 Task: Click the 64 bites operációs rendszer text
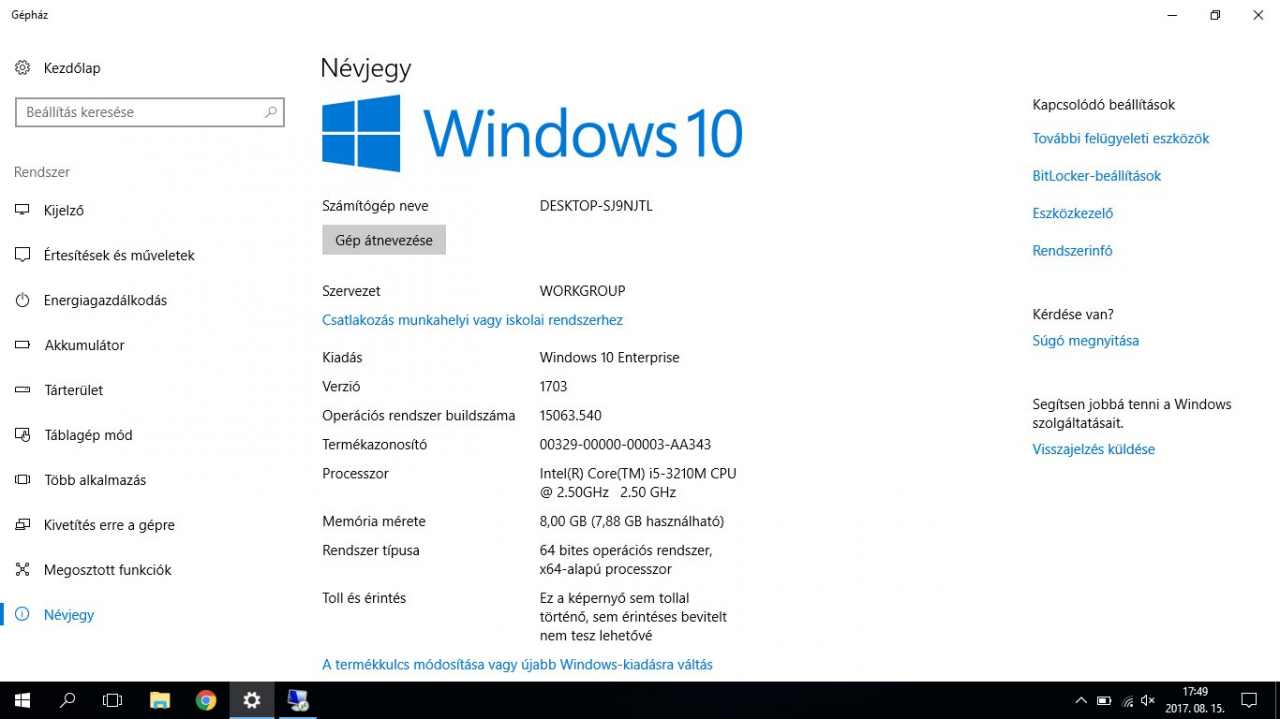[626, 560]
